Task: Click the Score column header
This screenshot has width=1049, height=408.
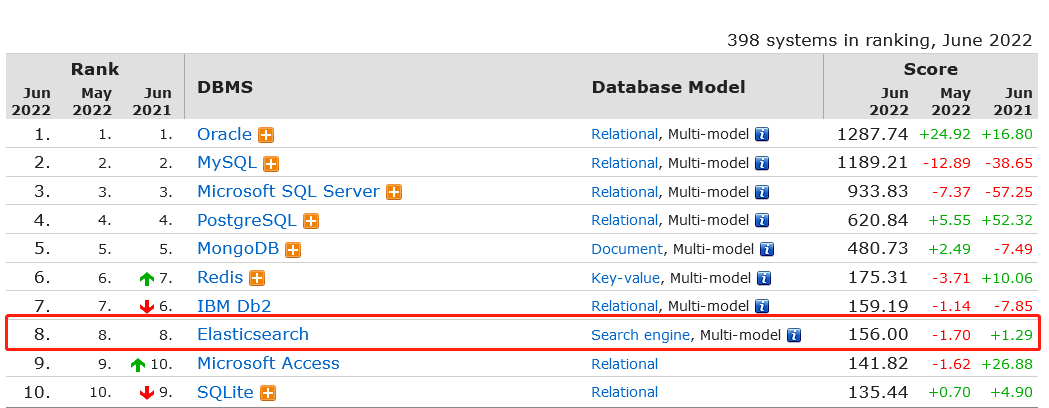Action: (931, 69)
